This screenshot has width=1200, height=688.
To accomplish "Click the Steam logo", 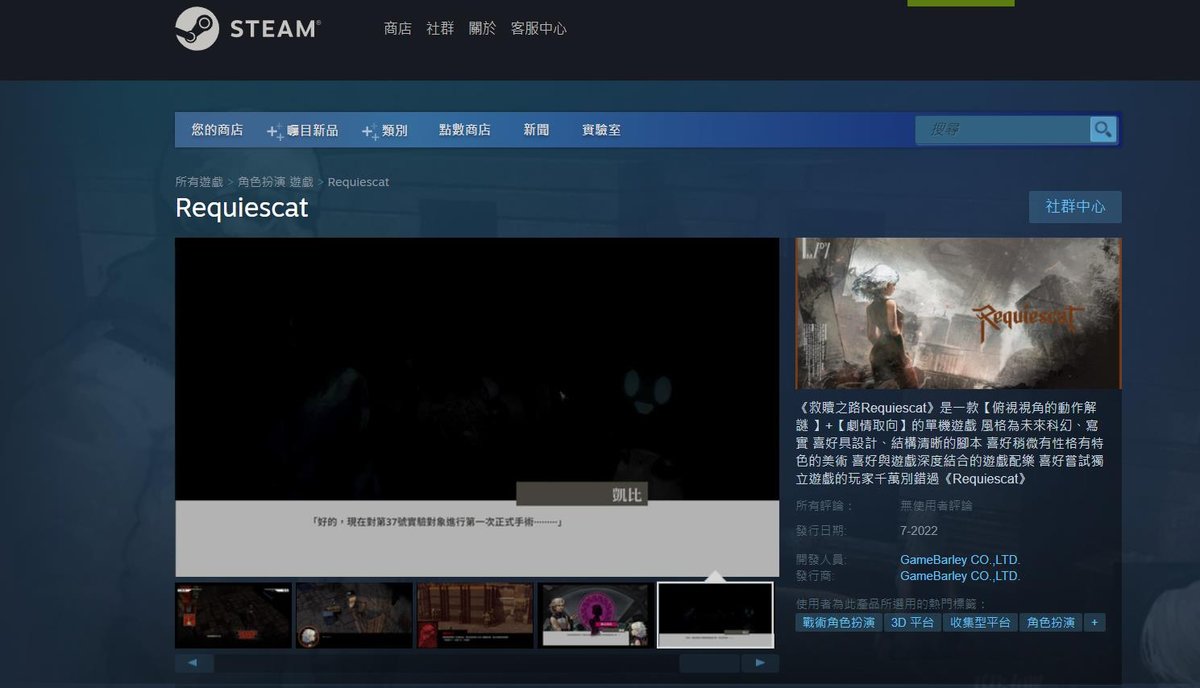I will coord(248,28).
